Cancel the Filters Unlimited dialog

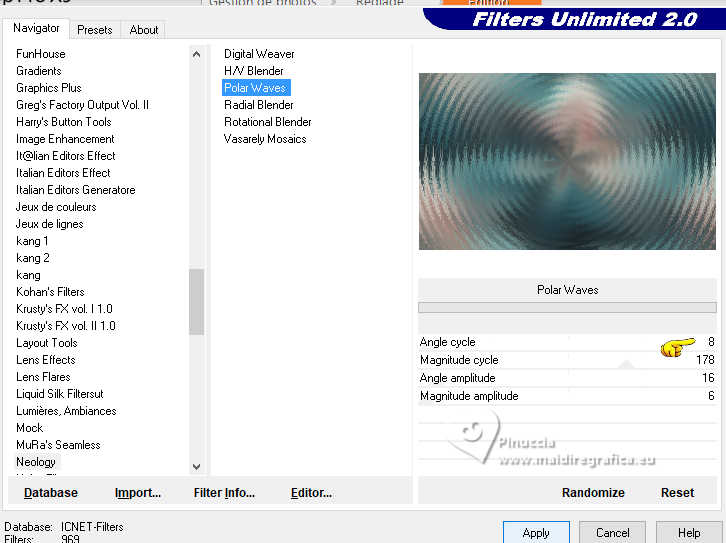(613, 533)
